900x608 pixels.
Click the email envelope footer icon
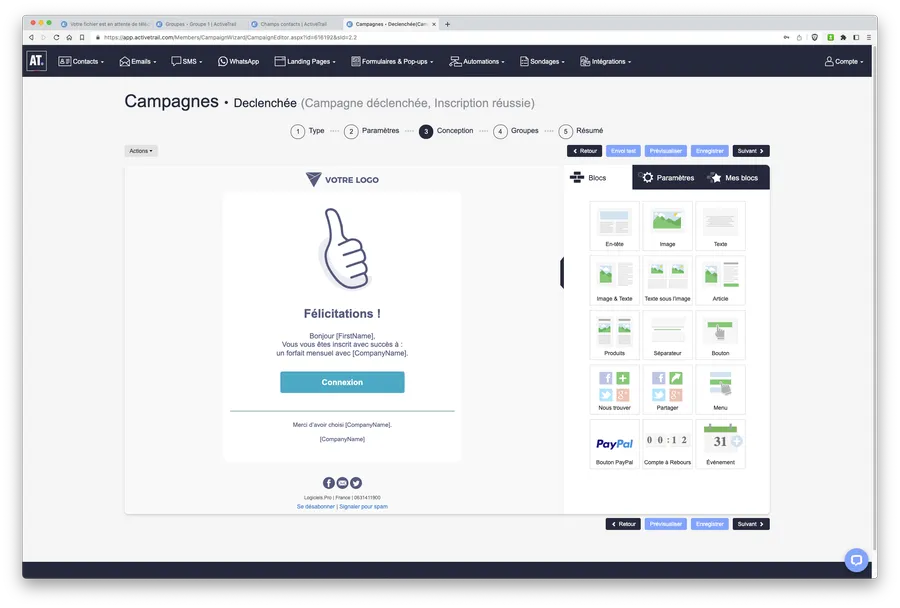(x=342, y=483)
